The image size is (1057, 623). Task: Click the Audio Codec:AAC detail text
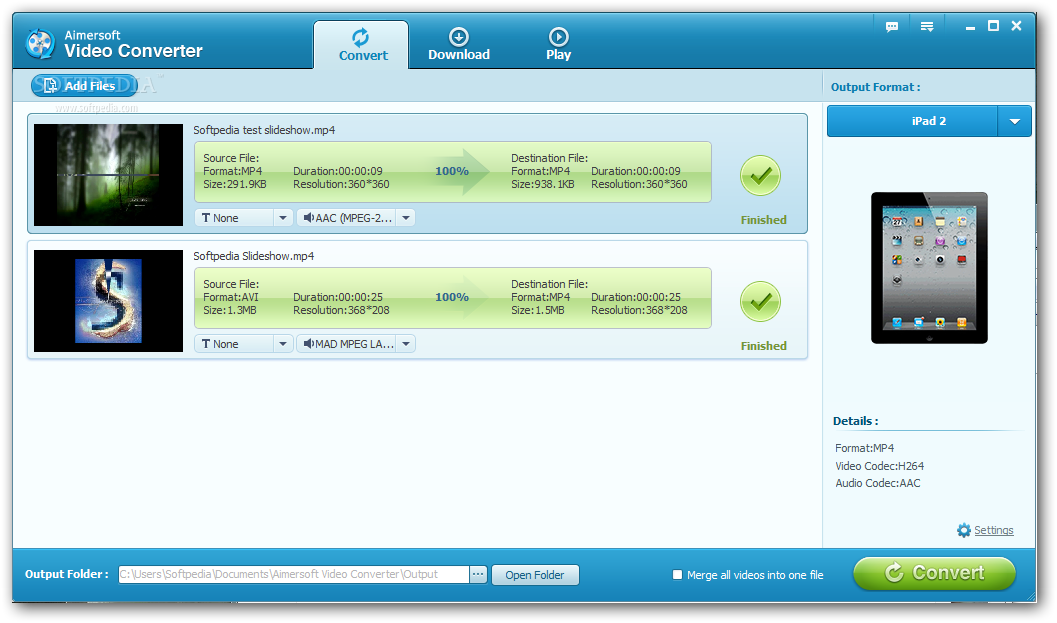pyautogui.click(x=878, y=483)
